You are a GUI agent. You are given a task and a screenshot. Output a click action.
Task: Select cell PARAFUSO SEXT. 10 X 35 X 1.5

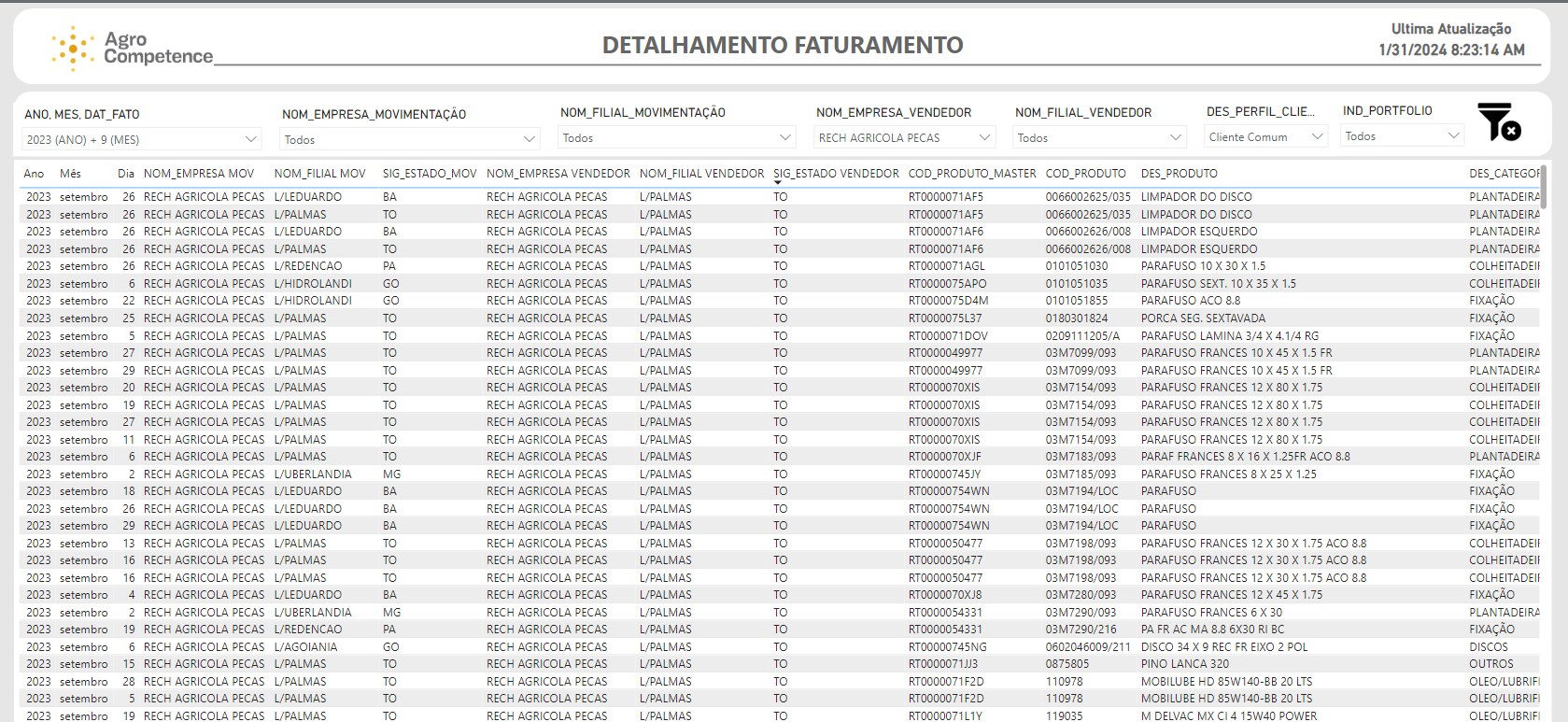click(x=1218, y=284)
